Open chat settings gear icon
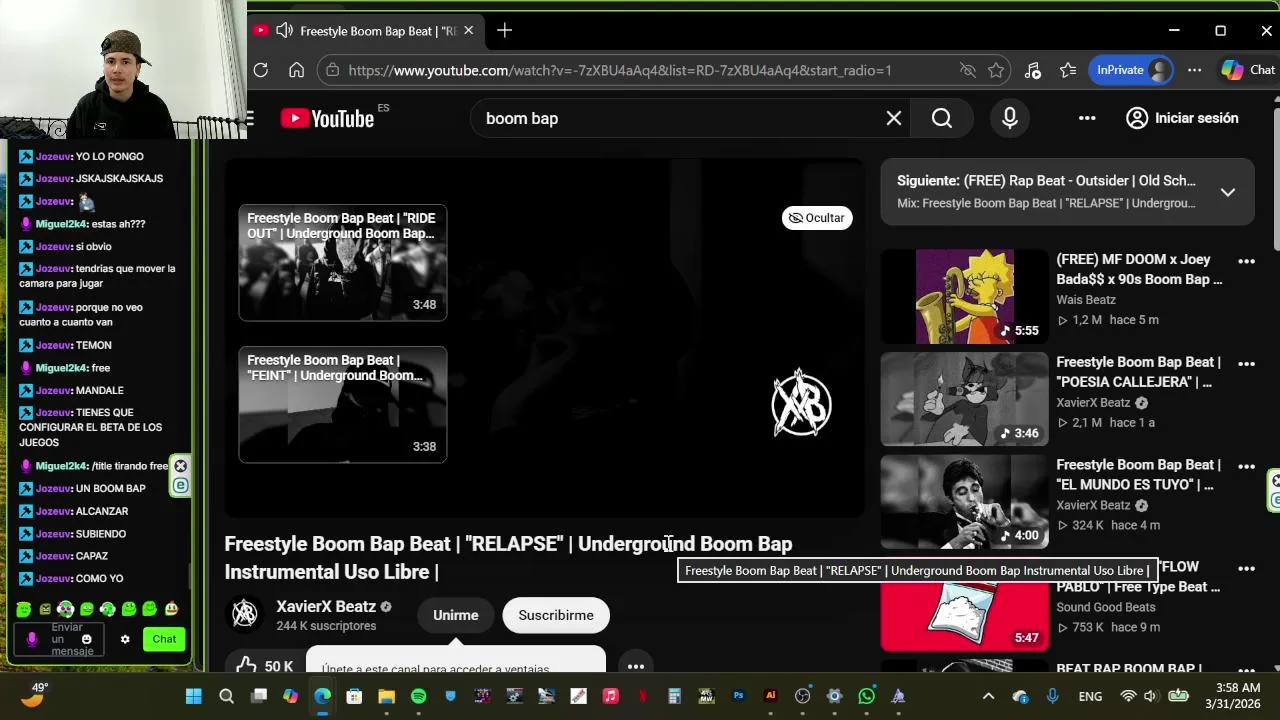1280x720 pixels. [x=125, y=639]
